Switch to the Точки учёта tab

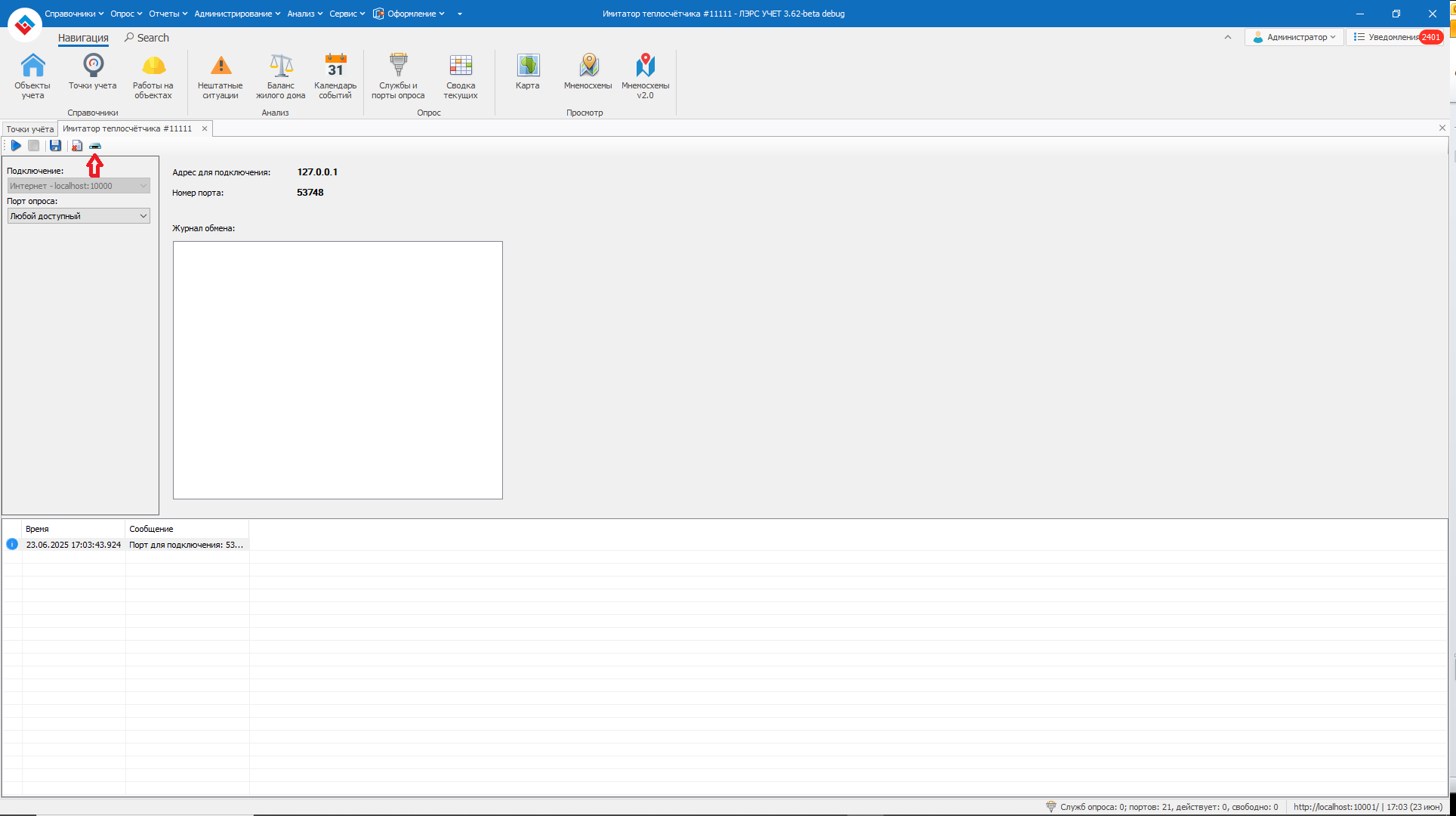(x=30, y=129)
